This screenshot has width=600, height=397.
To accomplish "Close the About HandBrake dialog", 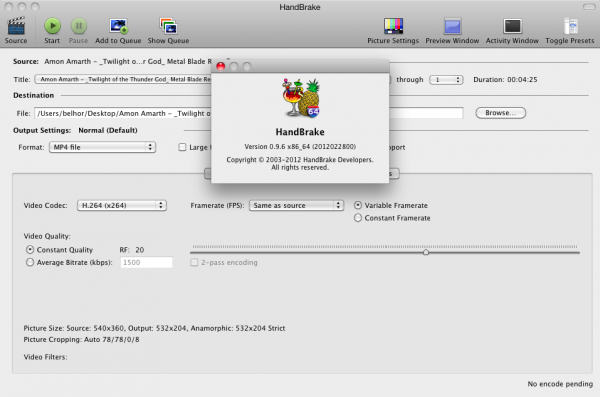I will pyautogui.click(x=220, y=66).
